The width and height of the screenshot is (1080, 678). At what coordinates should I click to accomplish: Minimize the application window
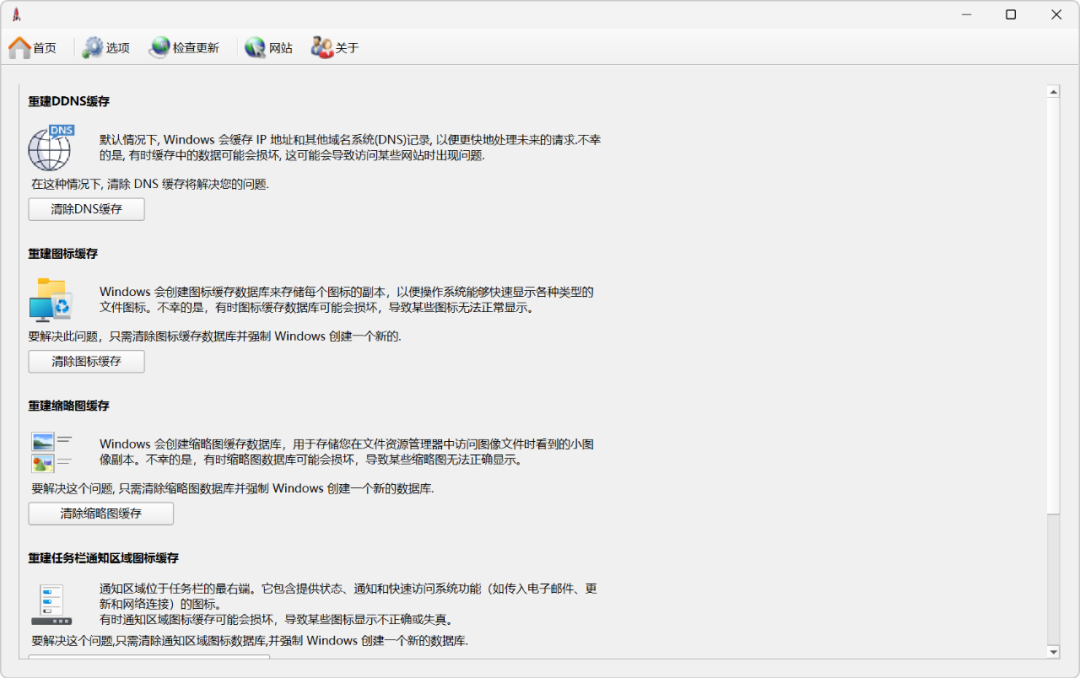click(x=966, y=14)
